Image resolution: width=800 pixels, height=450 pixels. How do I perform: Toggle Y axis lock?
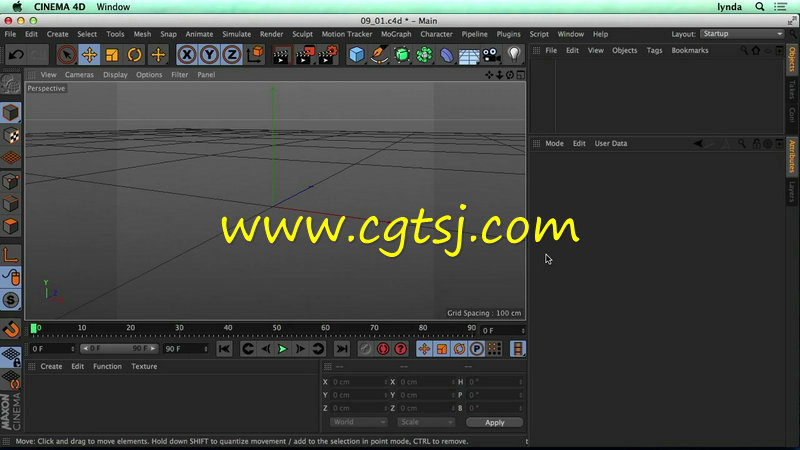coord(209,55)
